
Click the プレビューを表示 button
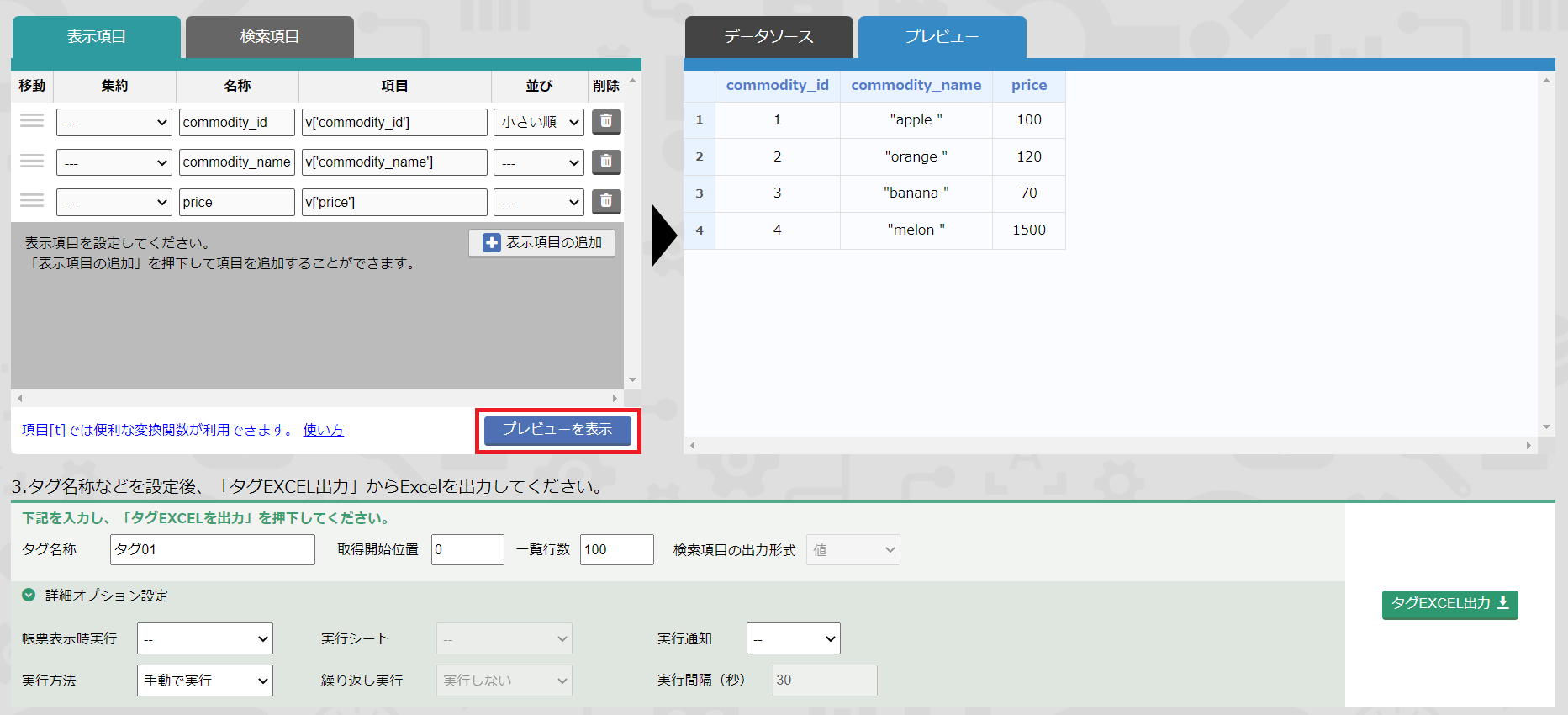click(557, 430)
